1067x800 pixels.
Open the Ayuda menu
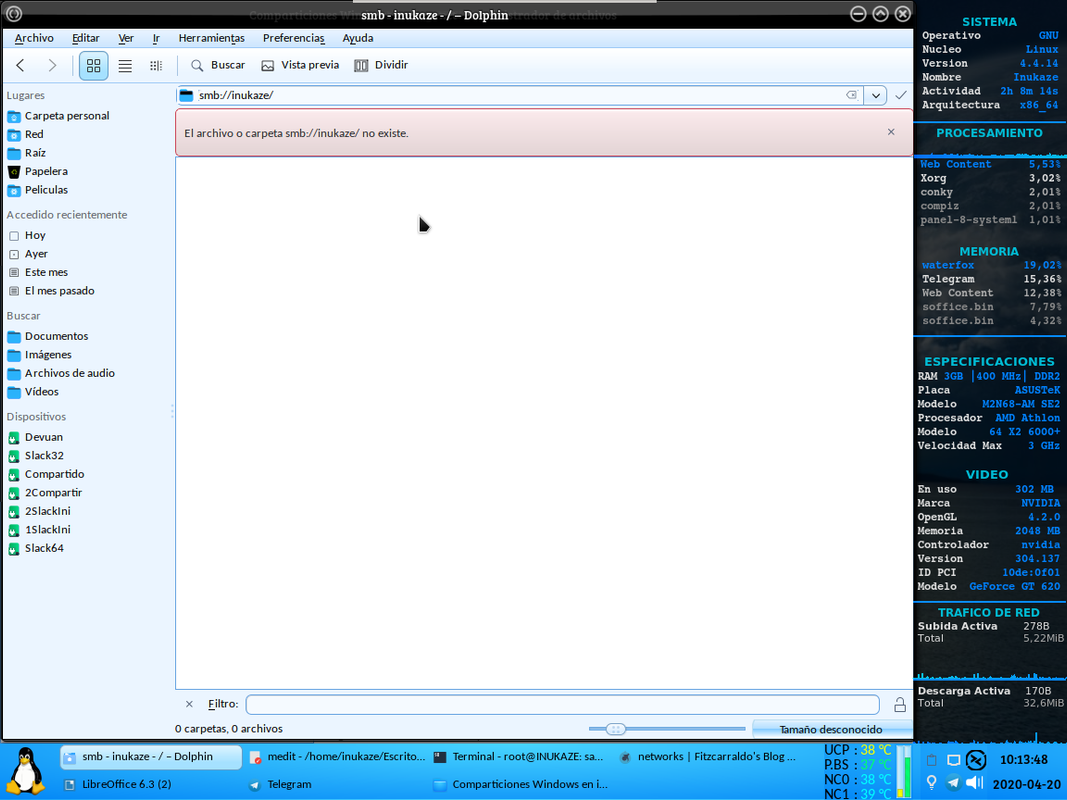(358, 38)
